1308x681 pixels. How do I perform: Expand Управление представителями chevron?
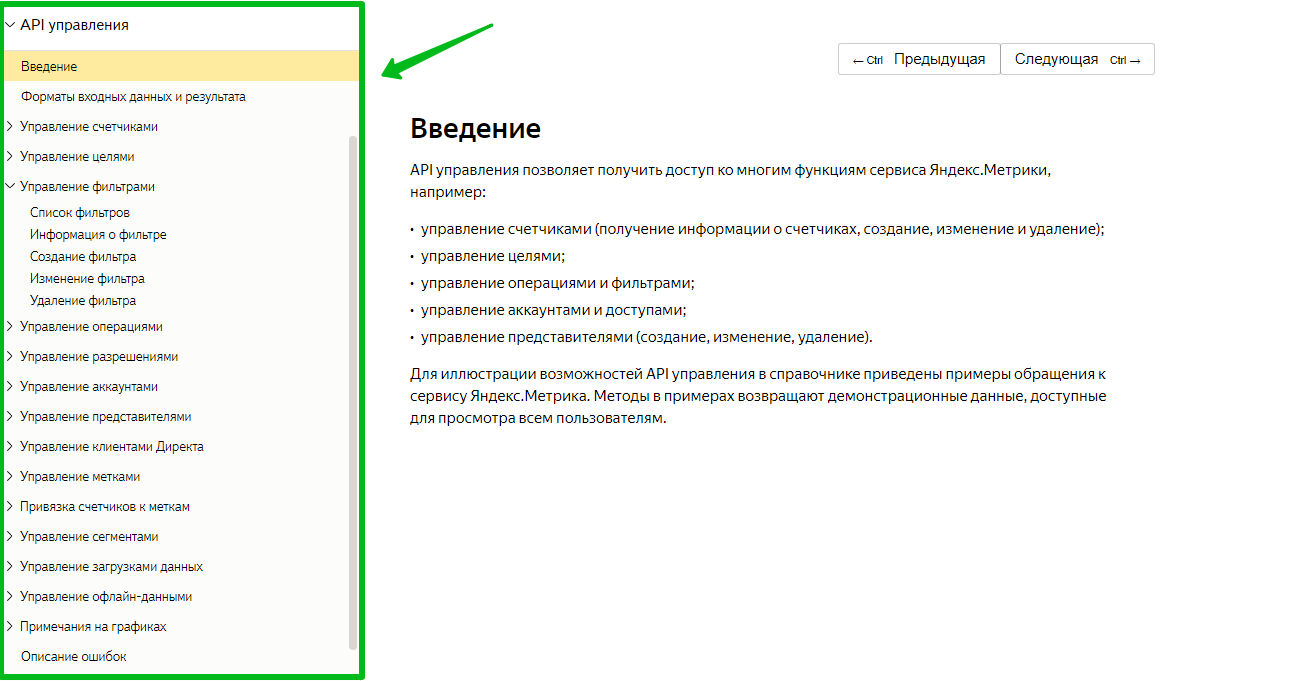pos(10,417)
